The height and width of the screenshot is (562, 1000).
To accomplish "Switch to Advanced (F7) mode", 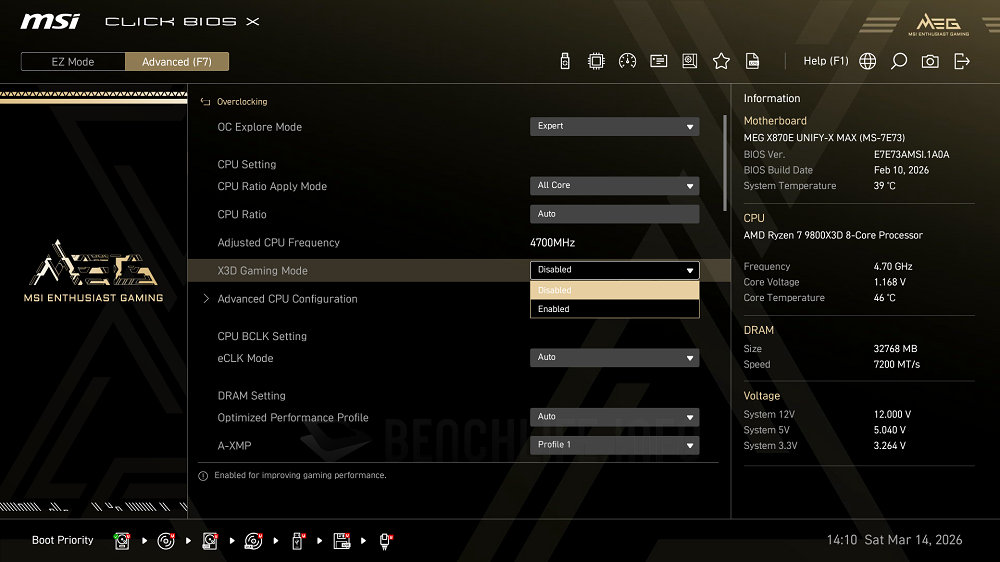I will coord(177,62).
